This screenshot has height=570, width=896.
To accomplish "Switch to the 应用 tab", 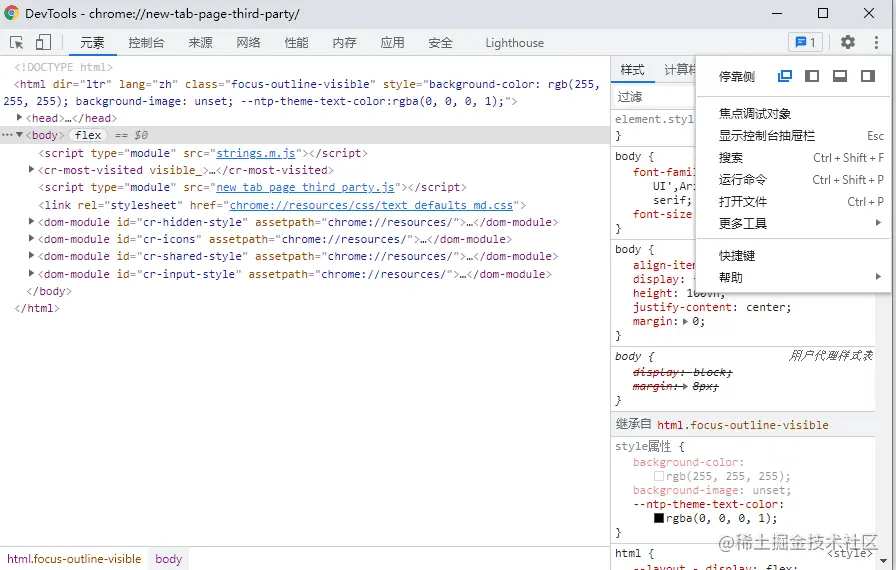I will (x=393, y=43).
